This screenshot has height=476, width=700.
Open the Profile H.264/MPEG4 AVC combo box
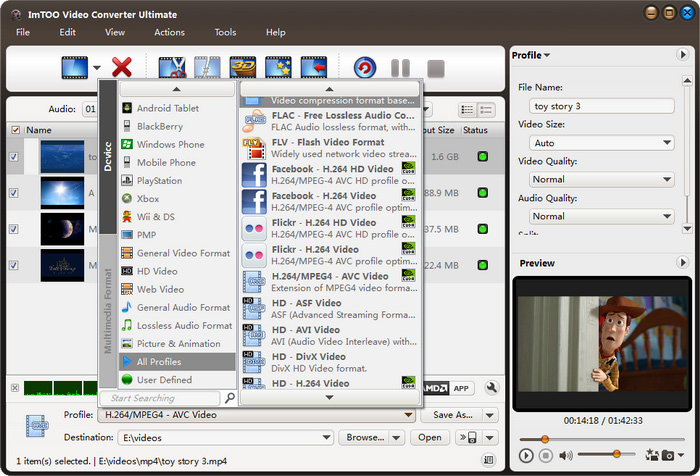(256, 415)
